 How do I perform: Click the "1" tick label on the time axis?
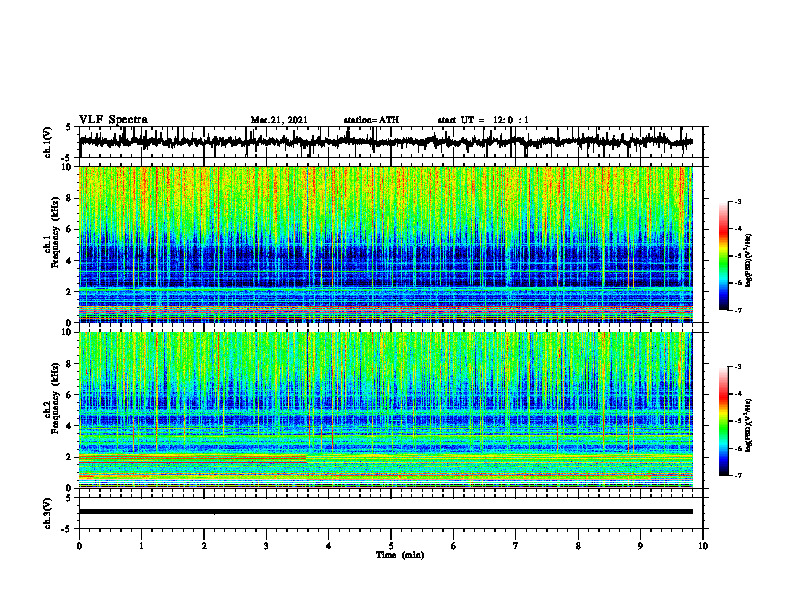(x=141, y=546)
